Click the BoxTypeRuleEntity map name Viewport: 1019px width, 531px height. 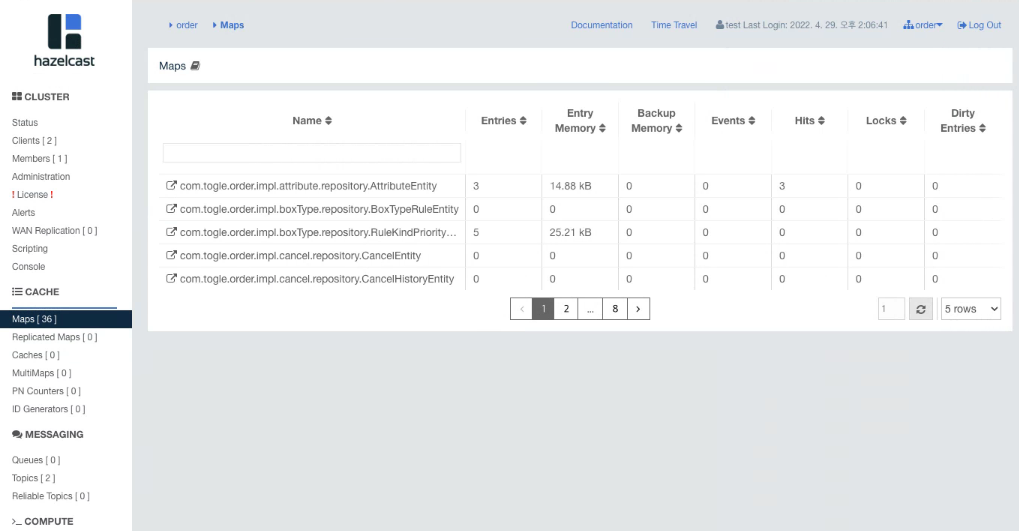coord(319,209)
